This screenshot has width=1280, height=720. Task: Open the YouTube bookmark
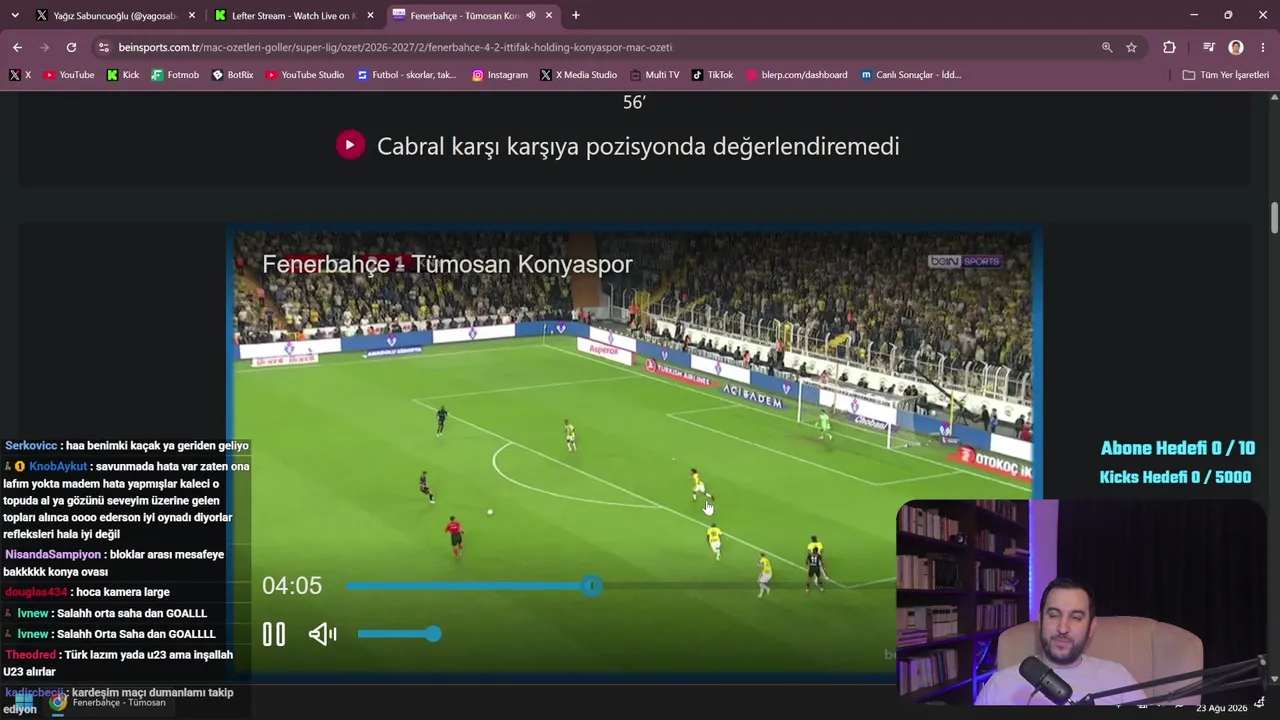[x=69, y=75]
